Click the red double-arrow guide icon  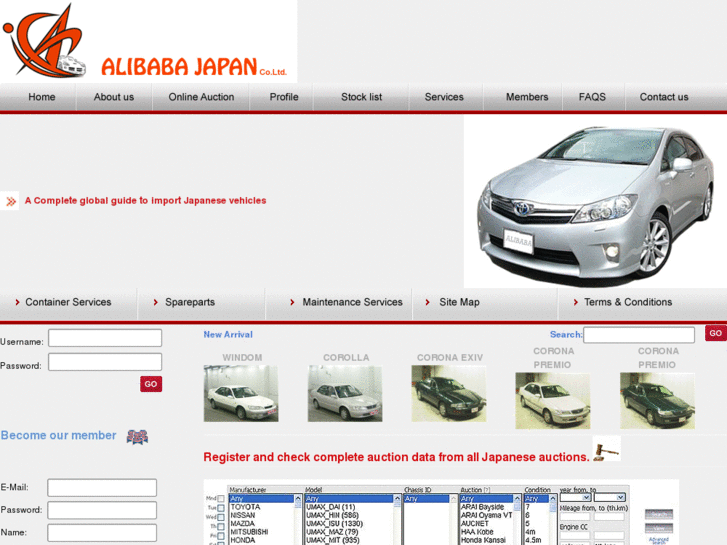10,201
